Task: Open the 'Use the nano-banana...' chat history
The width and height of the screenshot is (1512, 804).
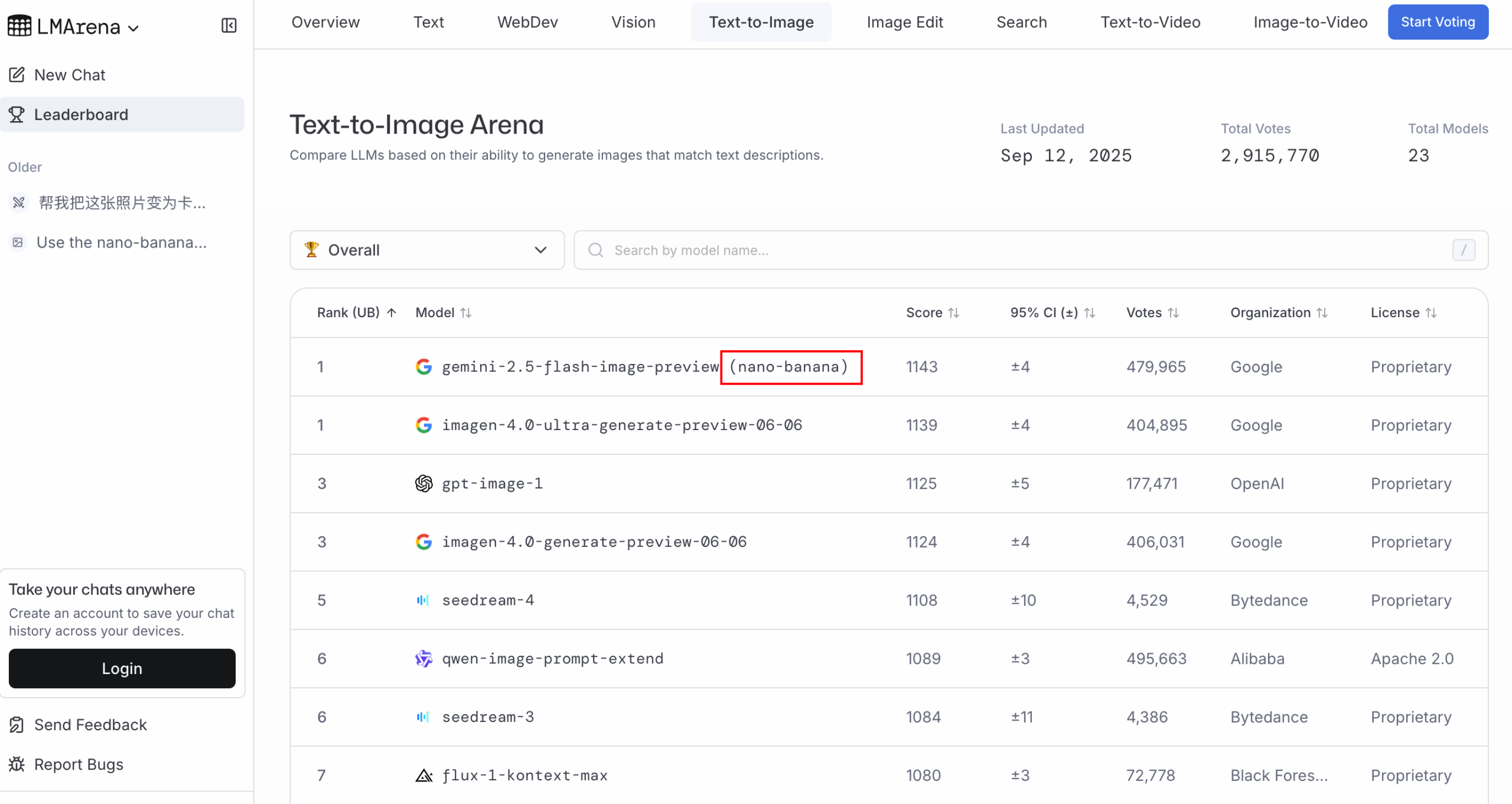Action: pos(121,242)
